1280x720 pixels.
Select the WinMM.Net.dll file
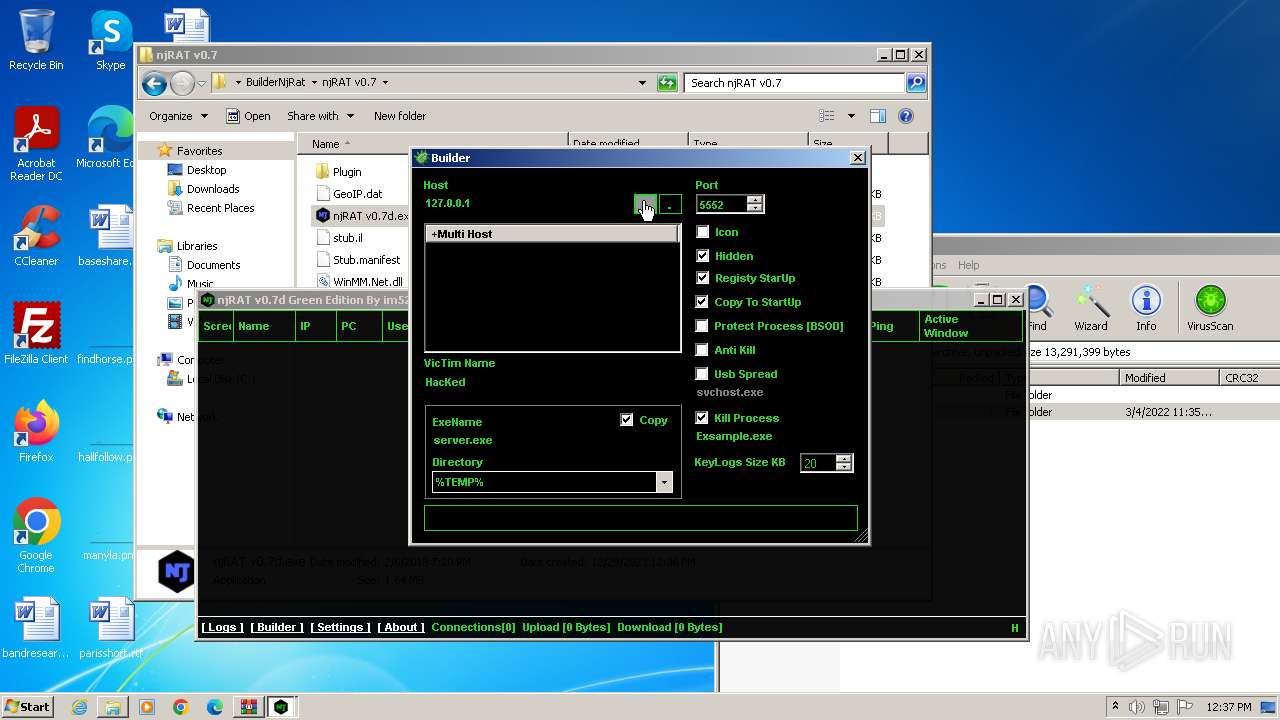(358, 282)
